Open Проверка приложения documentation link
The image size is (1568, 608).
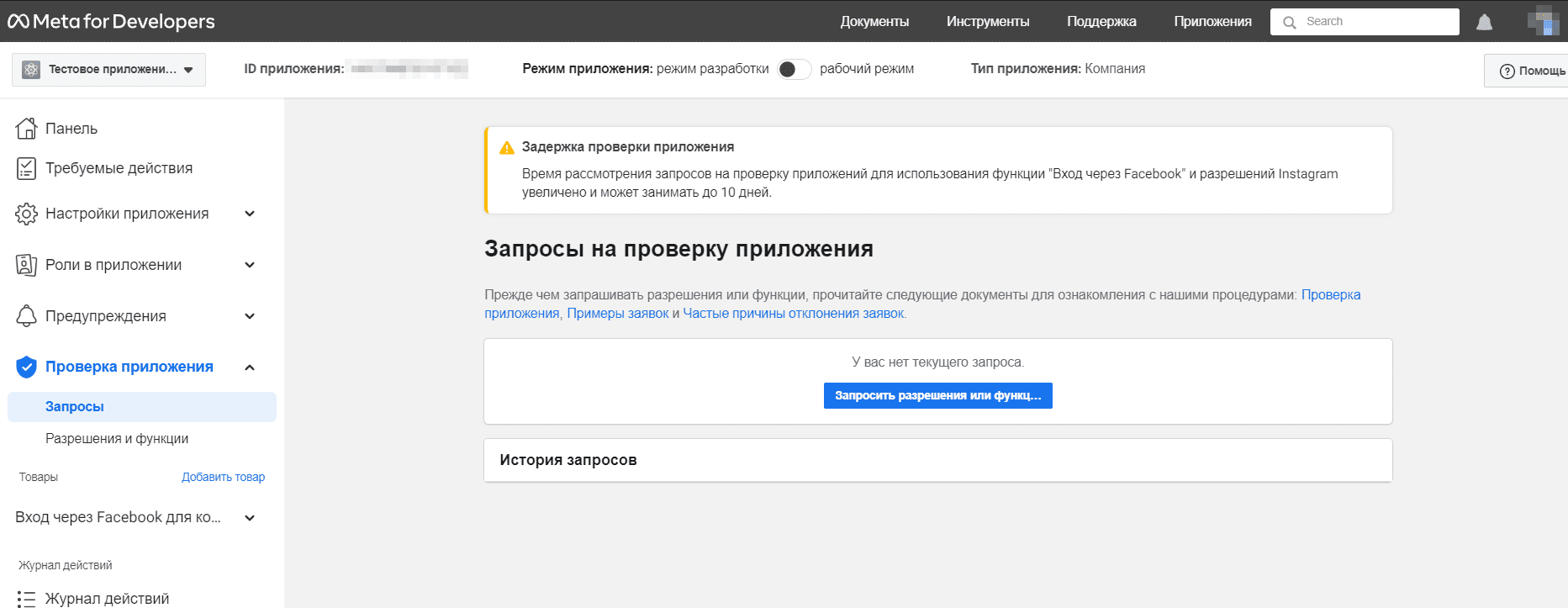point(1331,295)
